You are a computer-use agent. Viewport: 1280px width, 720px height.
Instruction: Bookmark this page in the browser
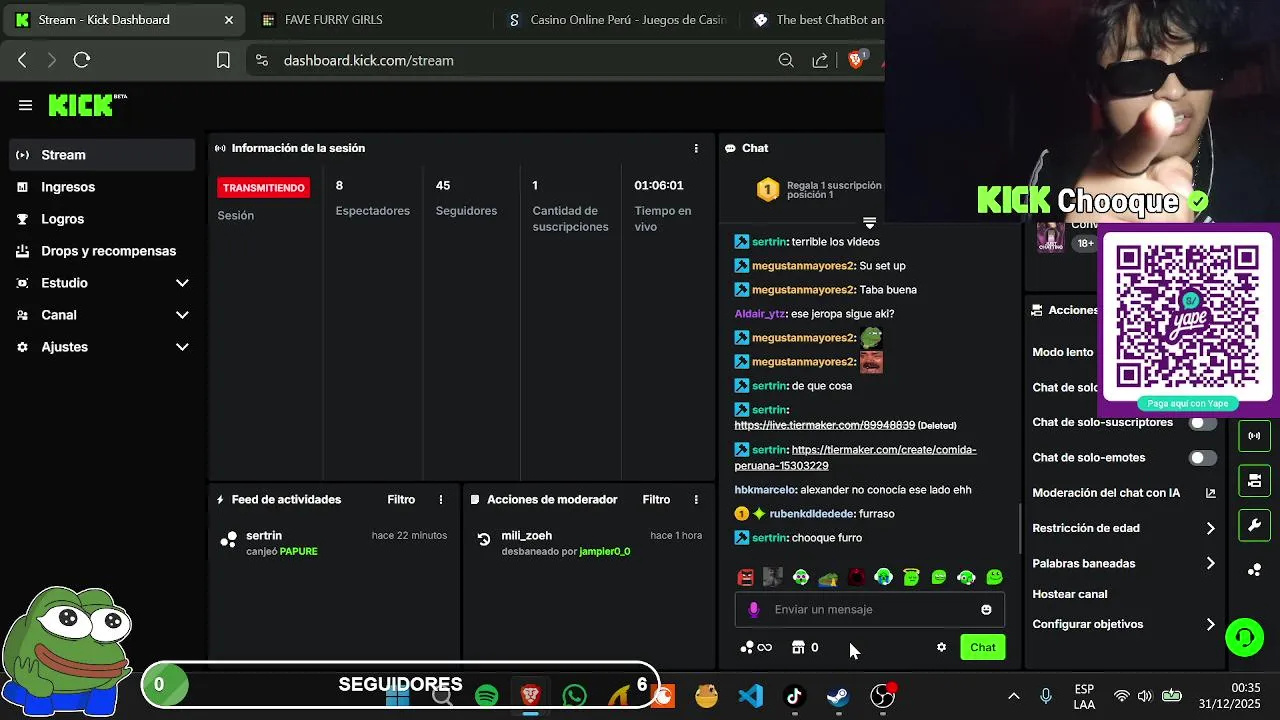pyautogui.click(x=223, y=61)
